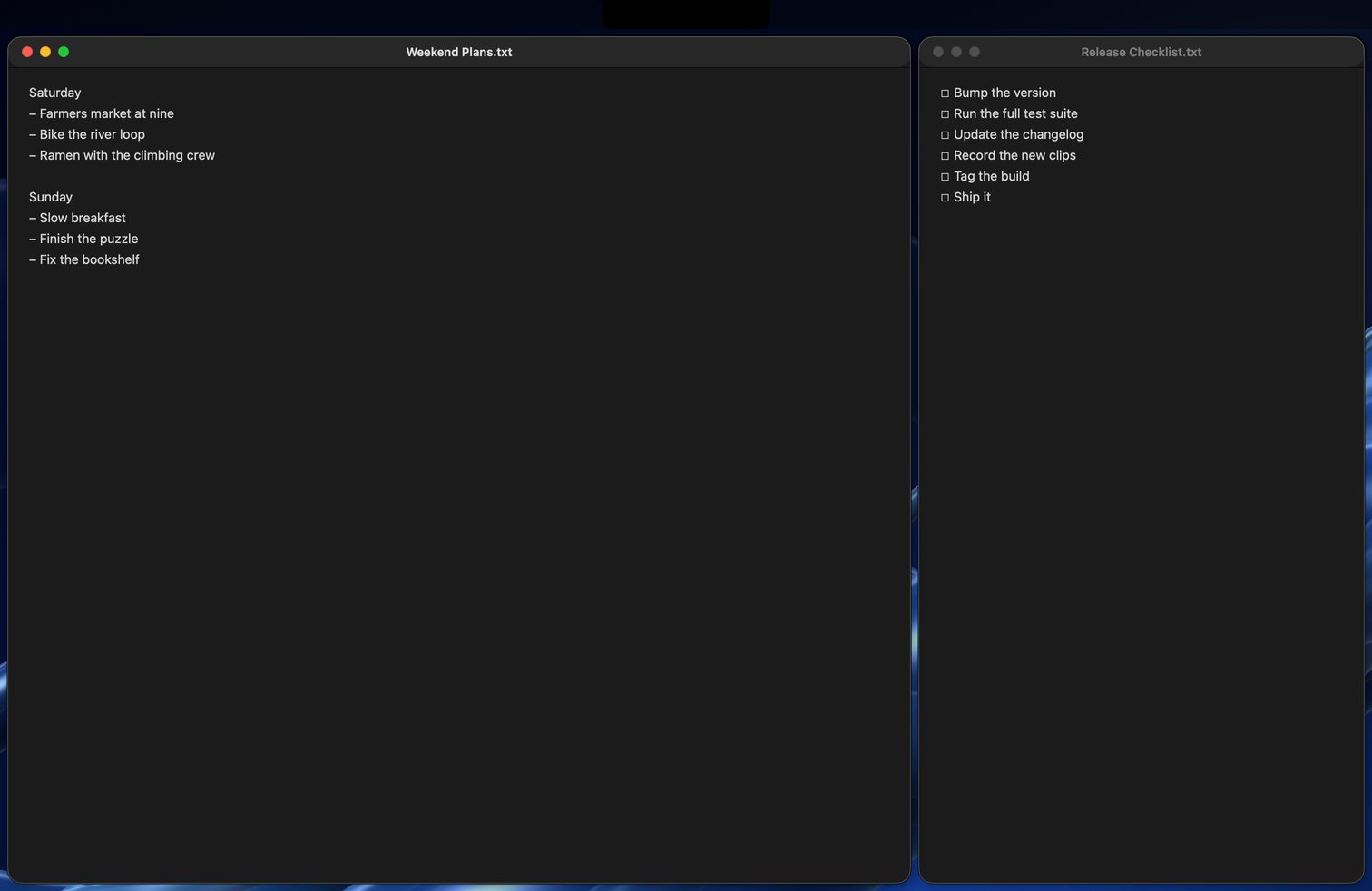
Task: Minimize the Weekend Plans.txt window
Action: 45,52
